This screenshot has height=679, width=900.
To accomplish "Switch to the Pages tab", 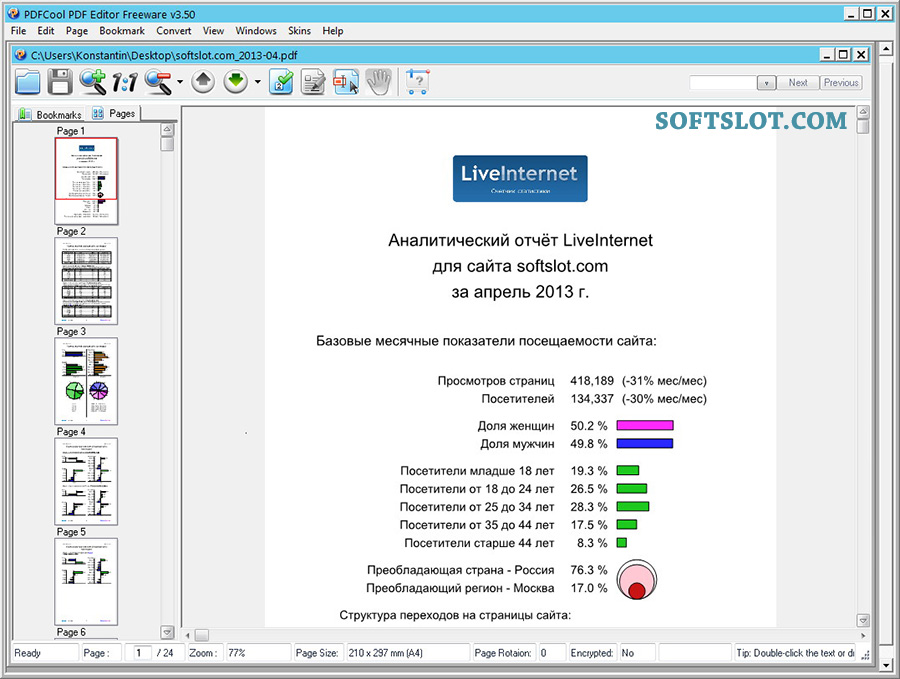I will [114, 113].
